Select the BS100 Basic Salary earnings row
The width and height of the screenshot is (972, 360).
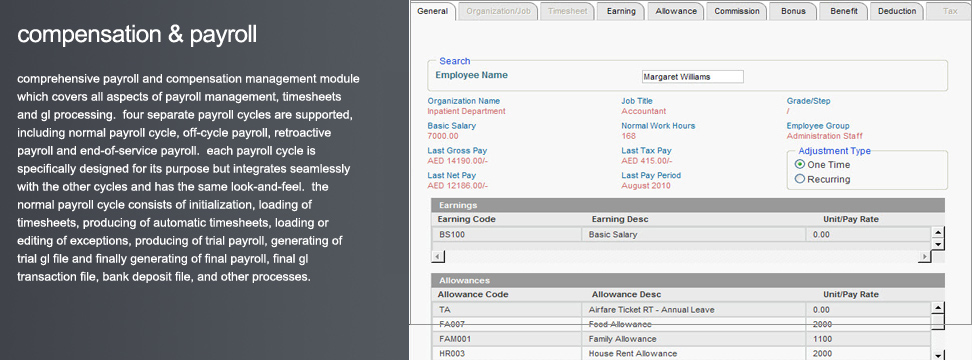pos(681,234)
